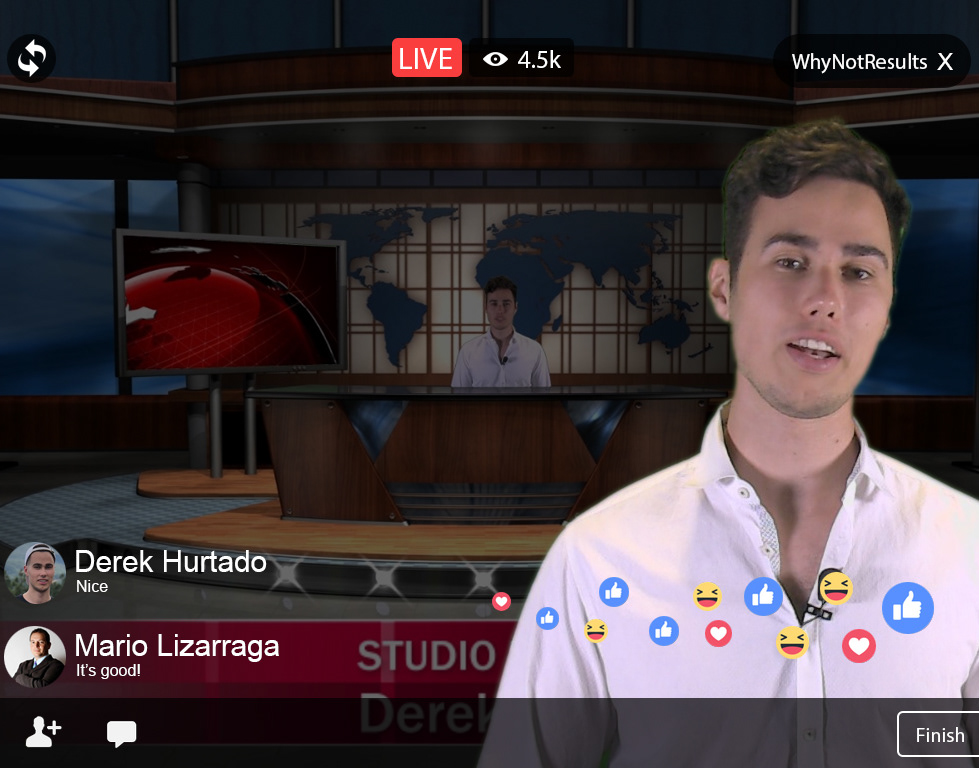Flip the camera with the switch icon
The width and height of the screenshot is (979, 768).
[31, 58]
